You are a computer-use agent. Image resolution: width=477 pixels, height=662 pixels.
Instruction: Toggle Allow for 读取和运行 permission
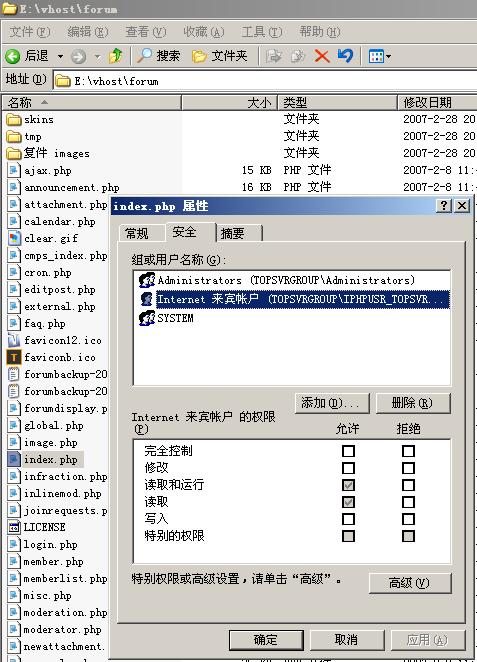[348, 485]
